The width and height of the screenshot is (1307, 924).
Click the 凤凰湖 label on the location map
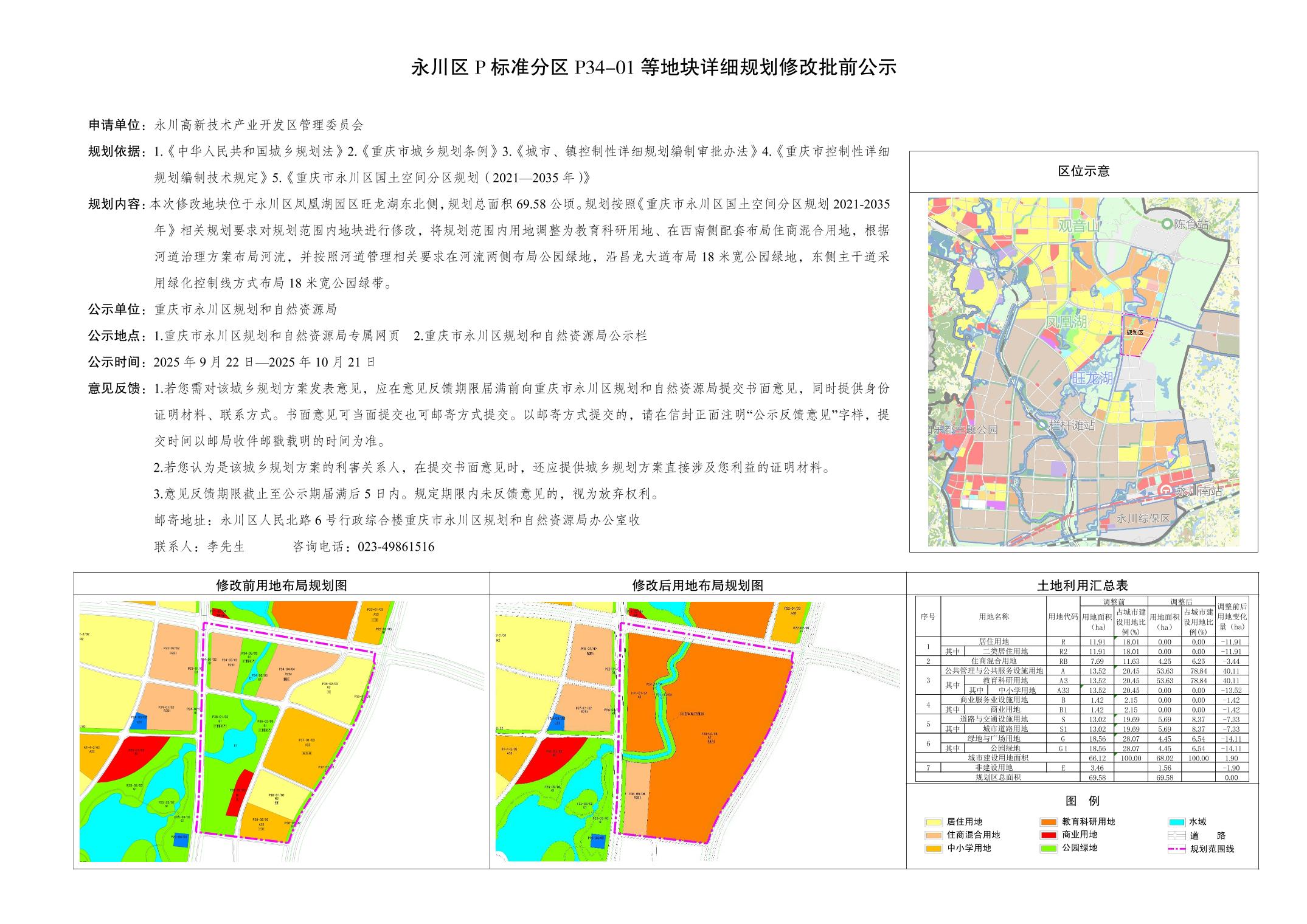[x=1066, y=321]
